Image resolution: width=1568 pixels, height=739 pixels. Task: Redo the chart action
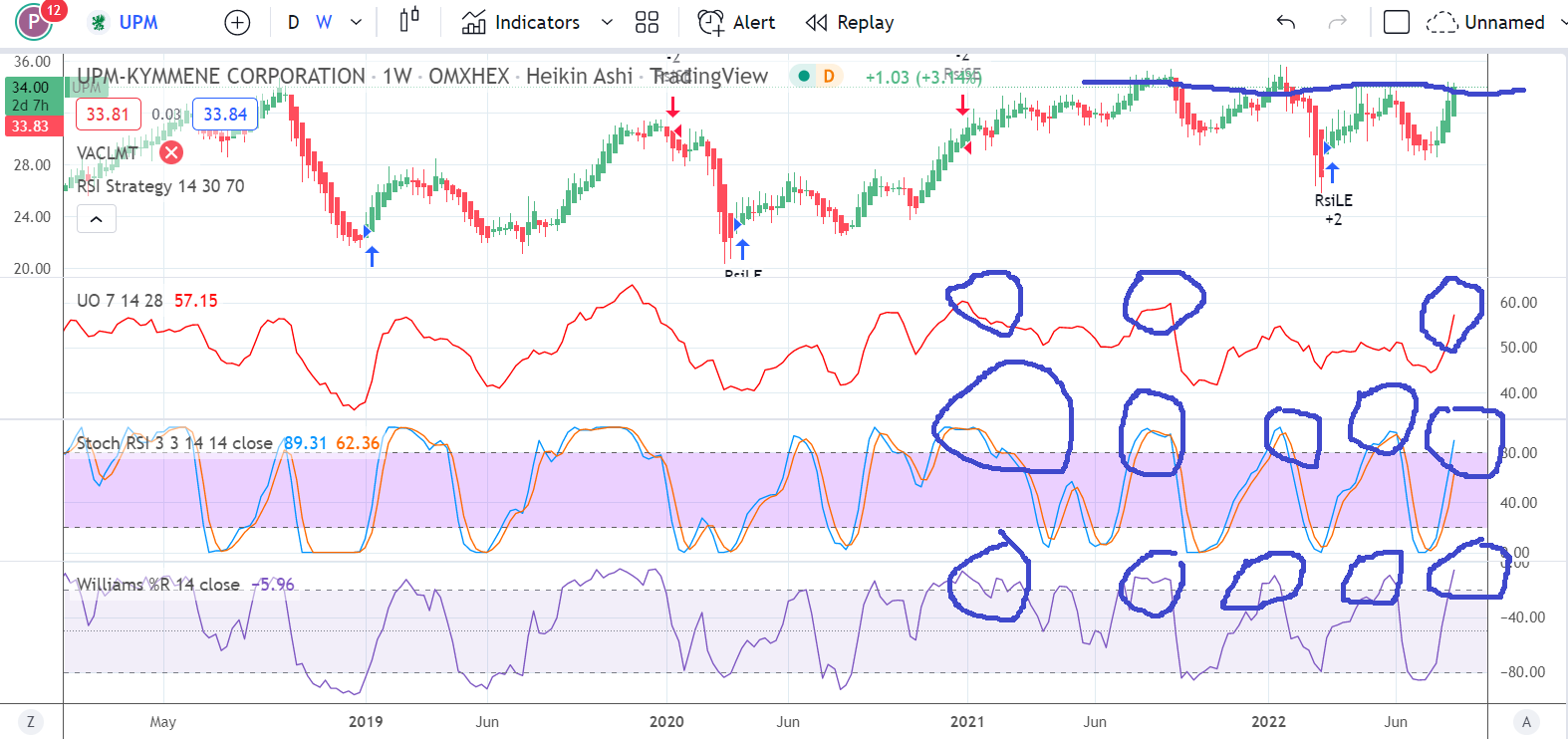pos(1338,22)
